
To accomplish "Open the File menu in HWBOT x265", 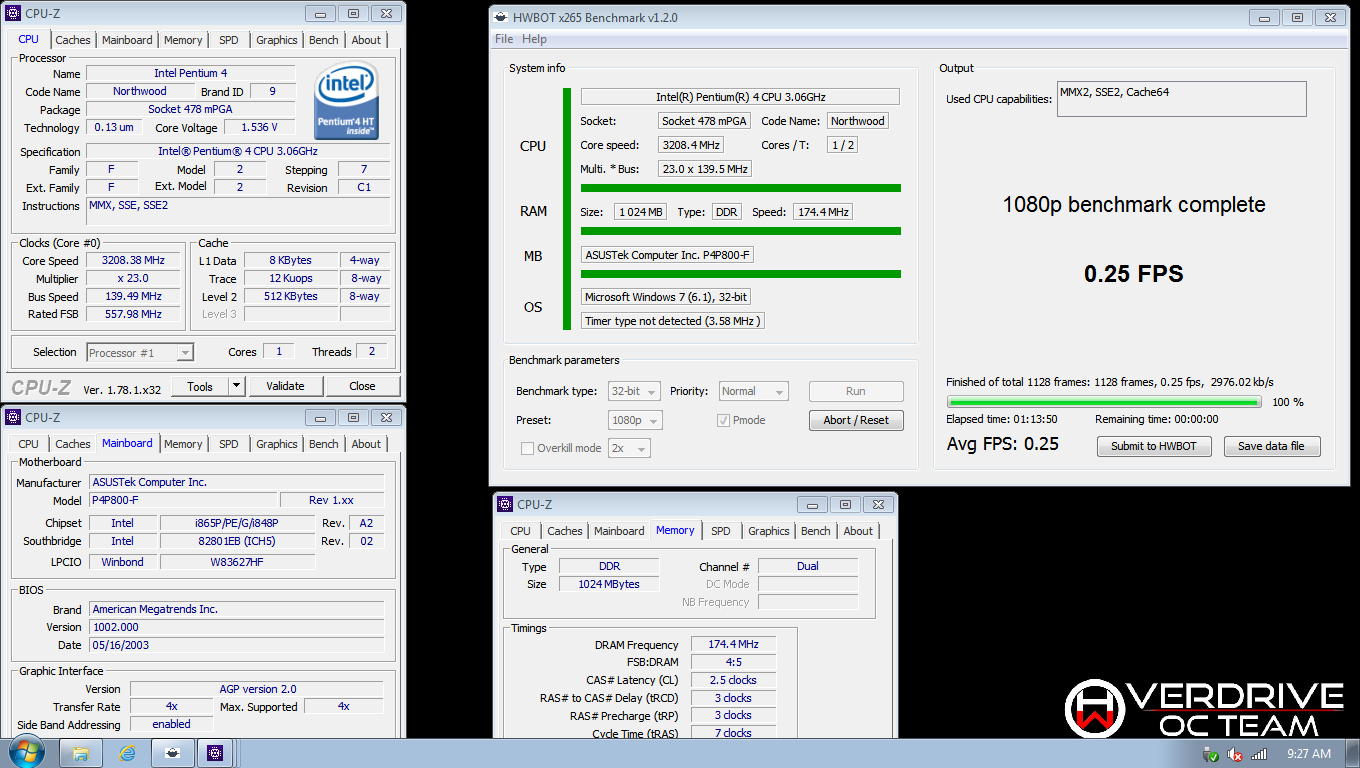I will click(504, 39).
